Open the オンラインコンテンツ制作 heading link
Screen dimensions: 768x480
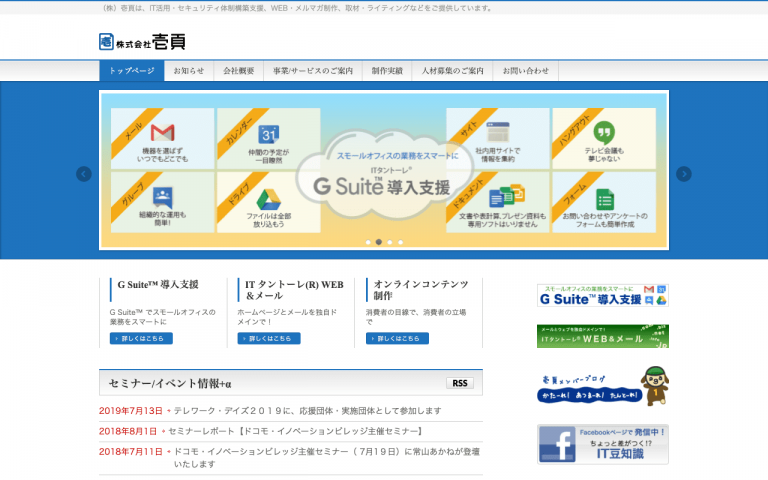pyautogui.click(x=421, y=290)
